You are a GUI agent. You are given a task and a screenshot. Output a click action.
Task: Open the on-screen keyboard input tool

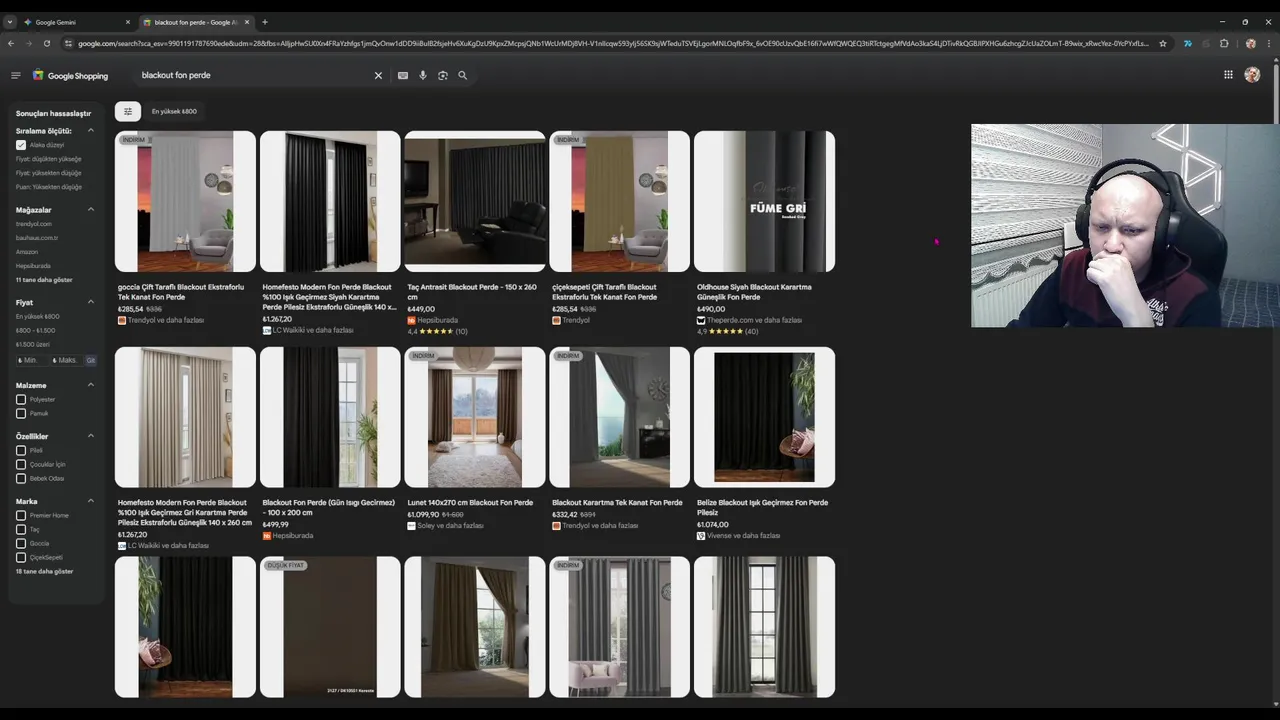click(403, 75)
